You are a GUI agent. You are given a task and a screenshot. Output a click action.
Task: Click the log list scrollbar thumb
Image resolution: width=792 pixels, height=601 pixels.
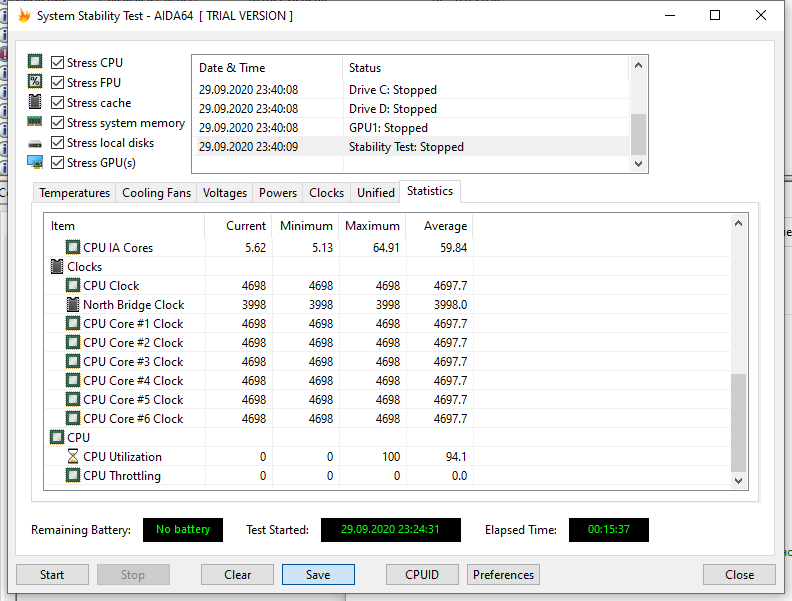point(638,134)
